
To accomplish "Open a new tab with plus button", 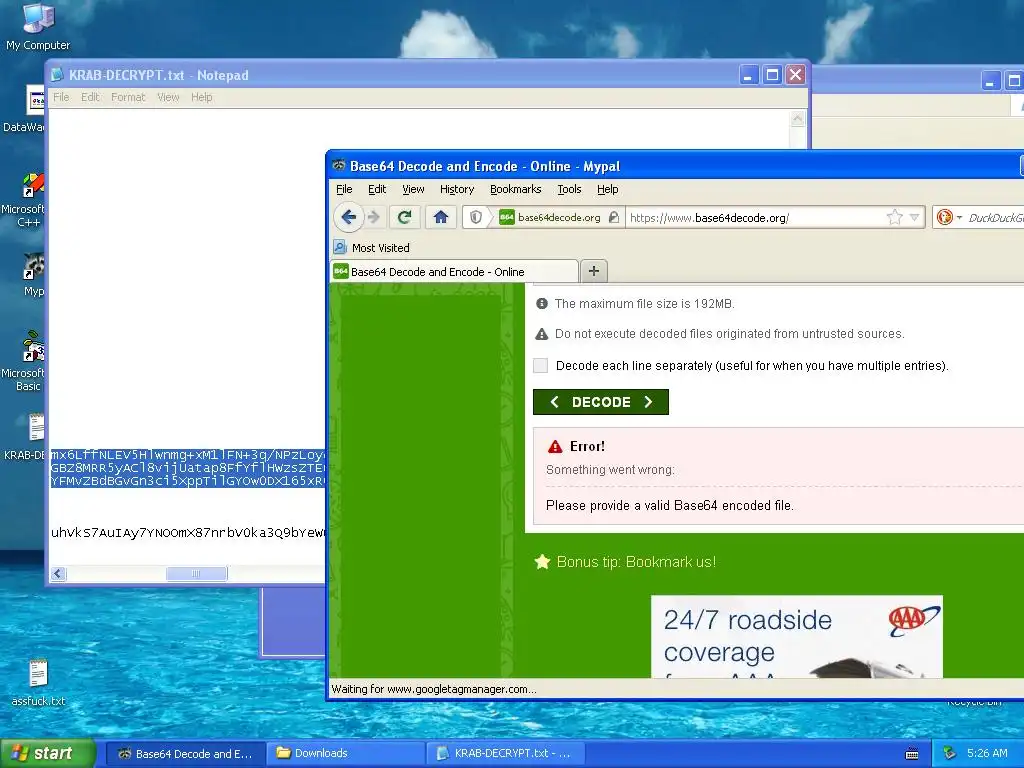I will point(594,271).
